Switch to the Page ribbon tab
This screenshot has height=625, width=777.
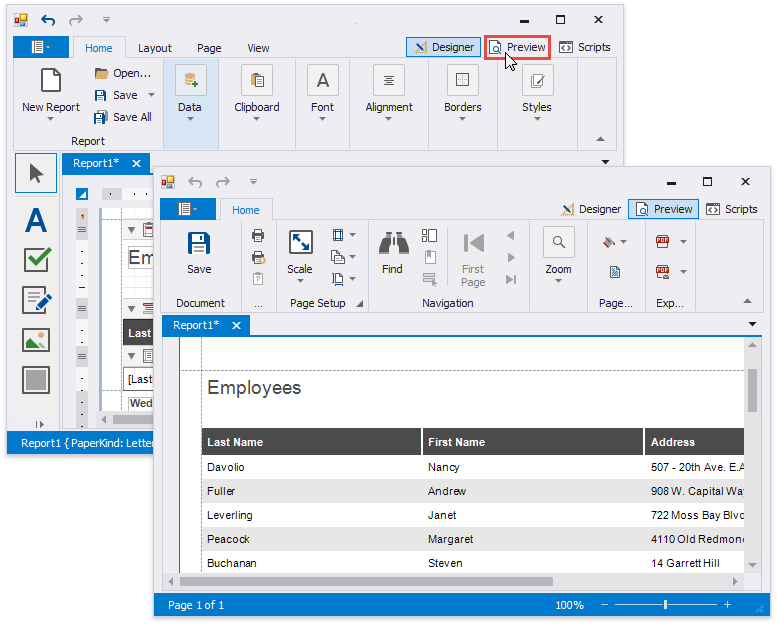point(209,48)
